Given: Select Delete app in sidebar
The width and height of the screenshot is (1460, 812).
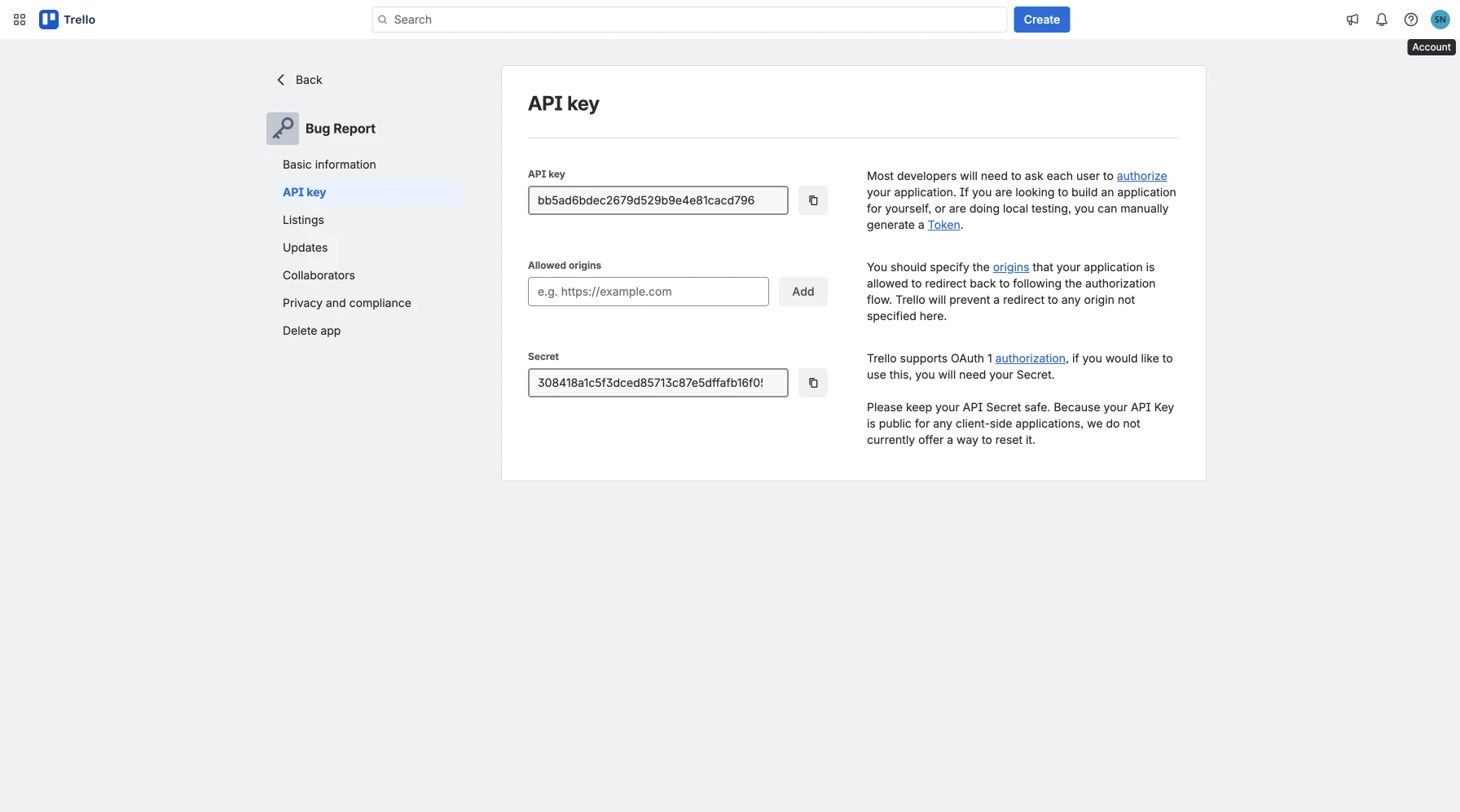Looking at the screenshot, I should [x=311, y=331].
